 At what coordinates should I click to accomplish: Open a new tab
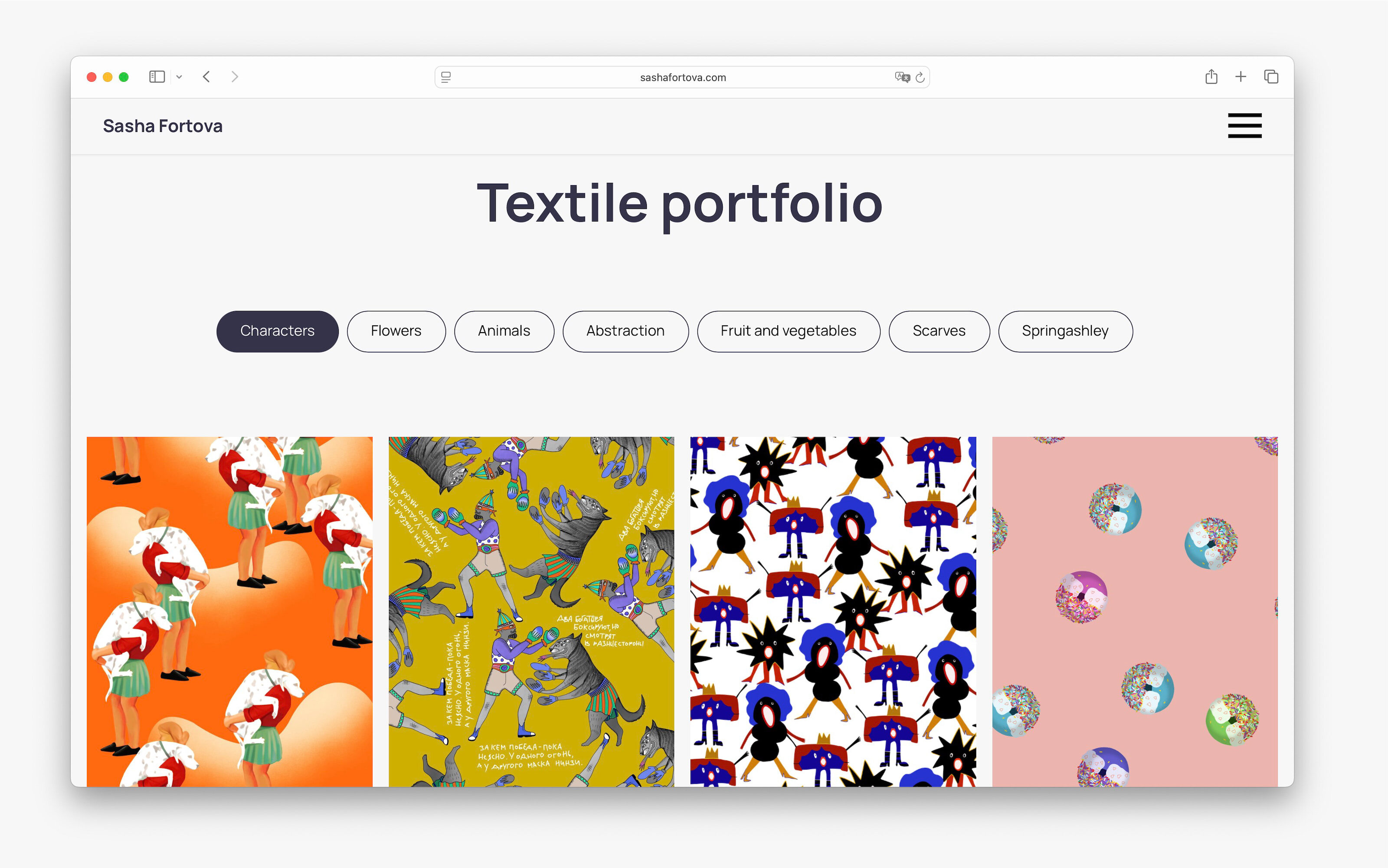coord(1241,77)
